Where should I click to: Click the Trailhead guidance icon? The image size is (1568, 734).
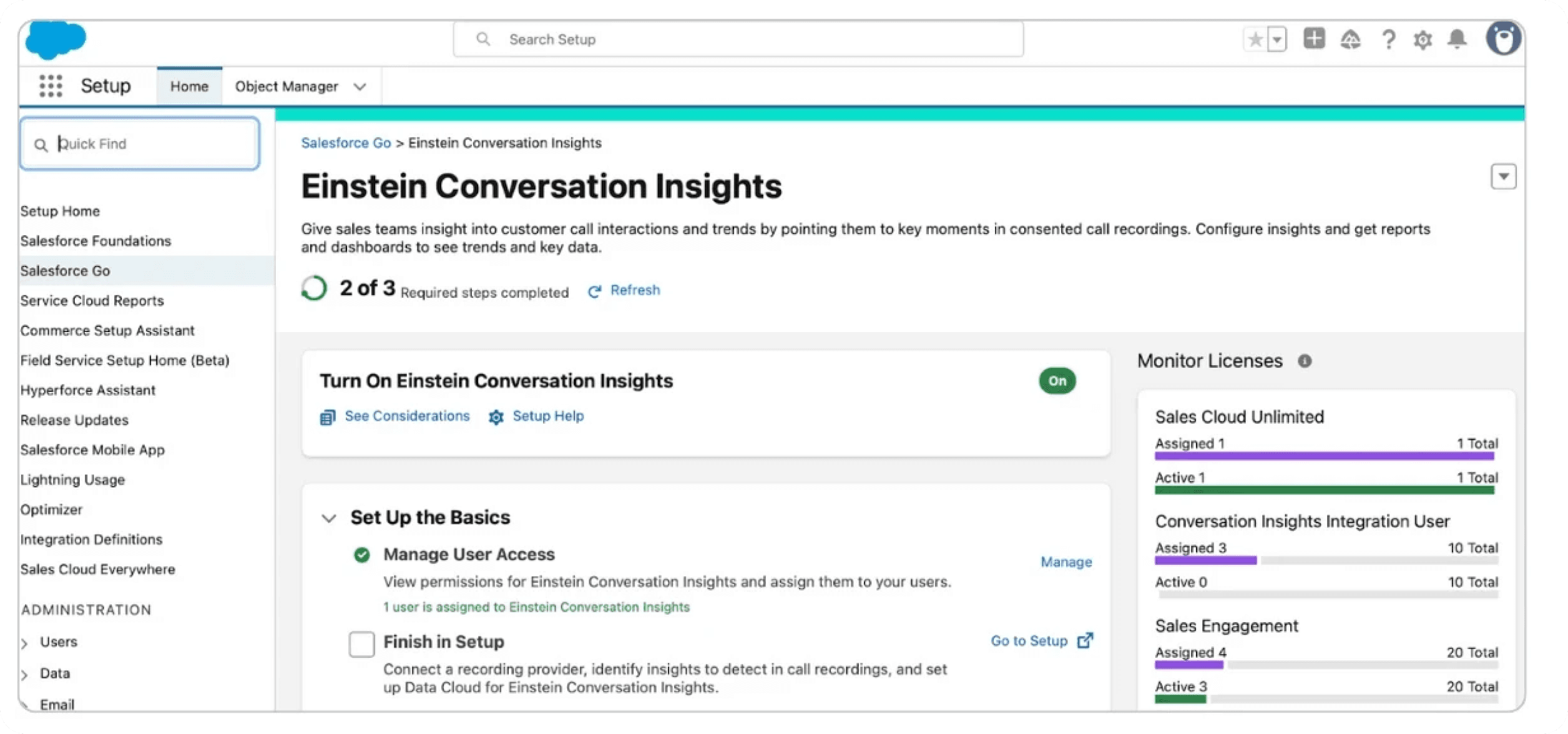1350,40
